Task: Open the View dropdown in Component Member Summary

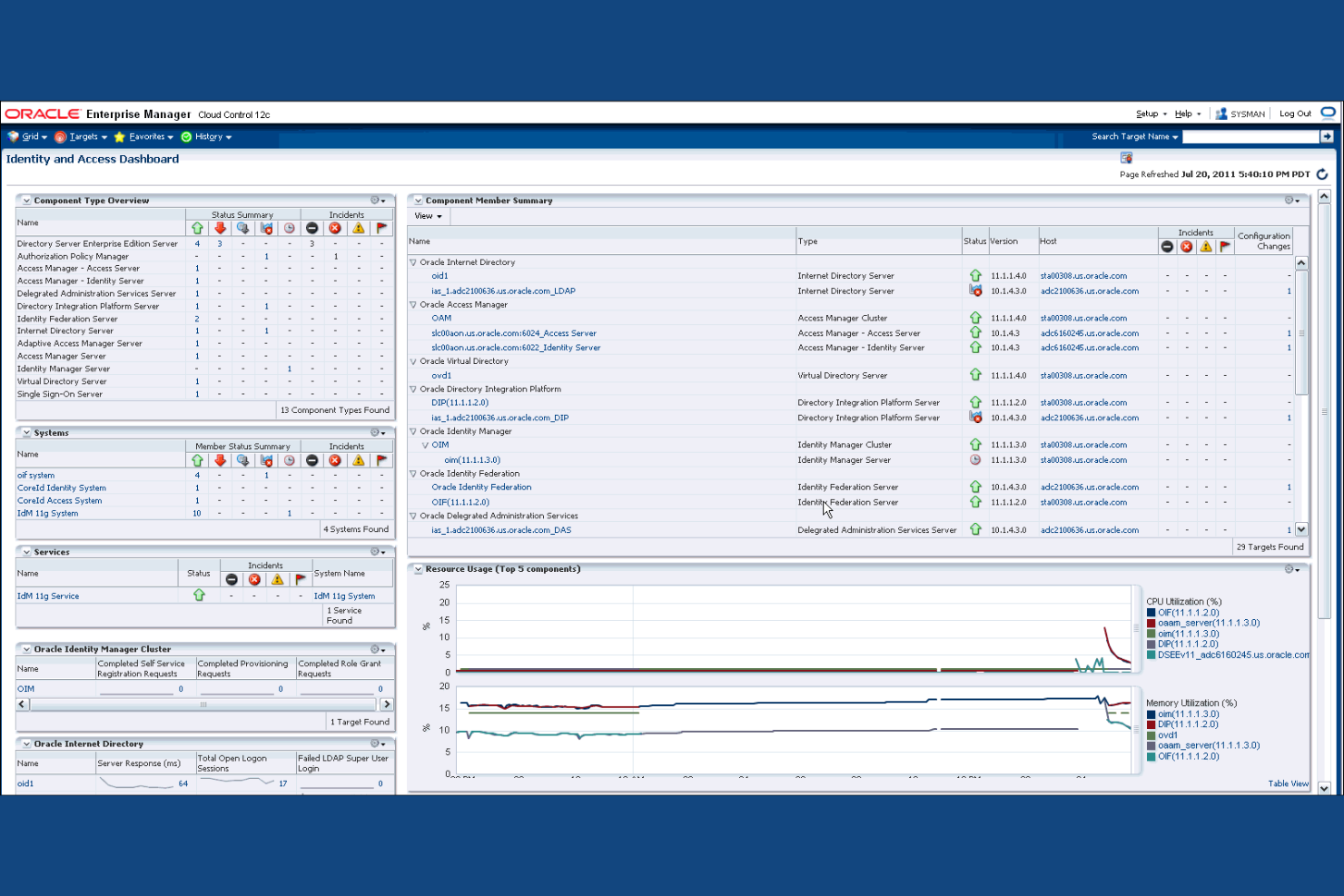Action: 428,216
